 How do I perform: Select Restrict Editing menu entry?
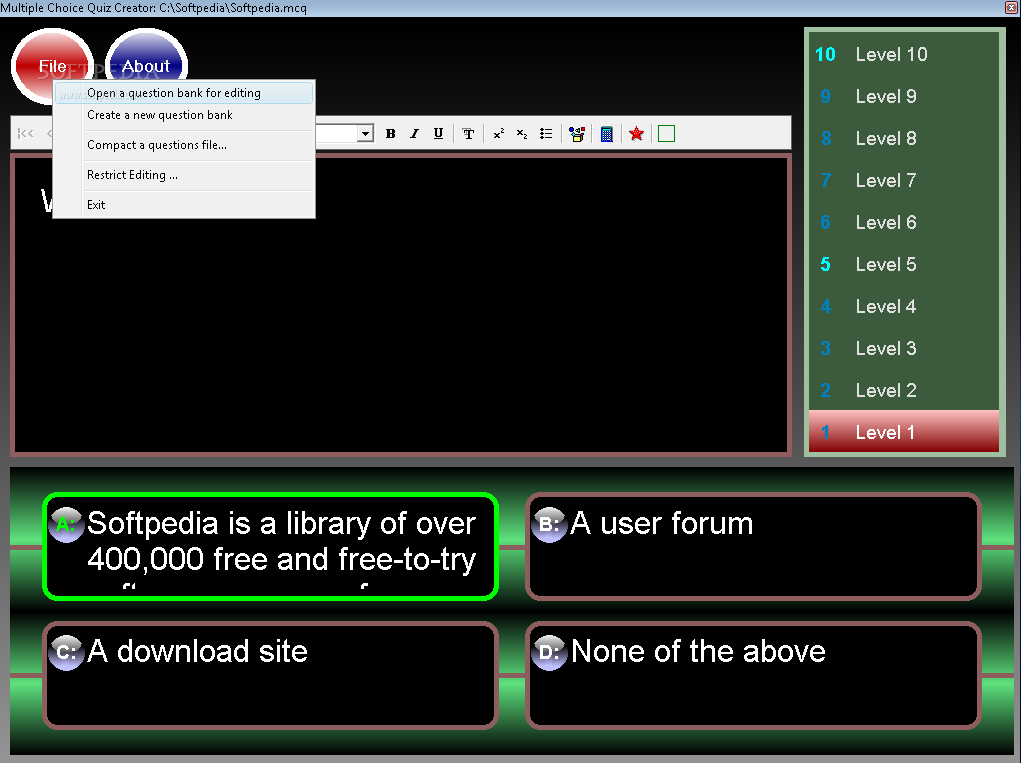184,175
